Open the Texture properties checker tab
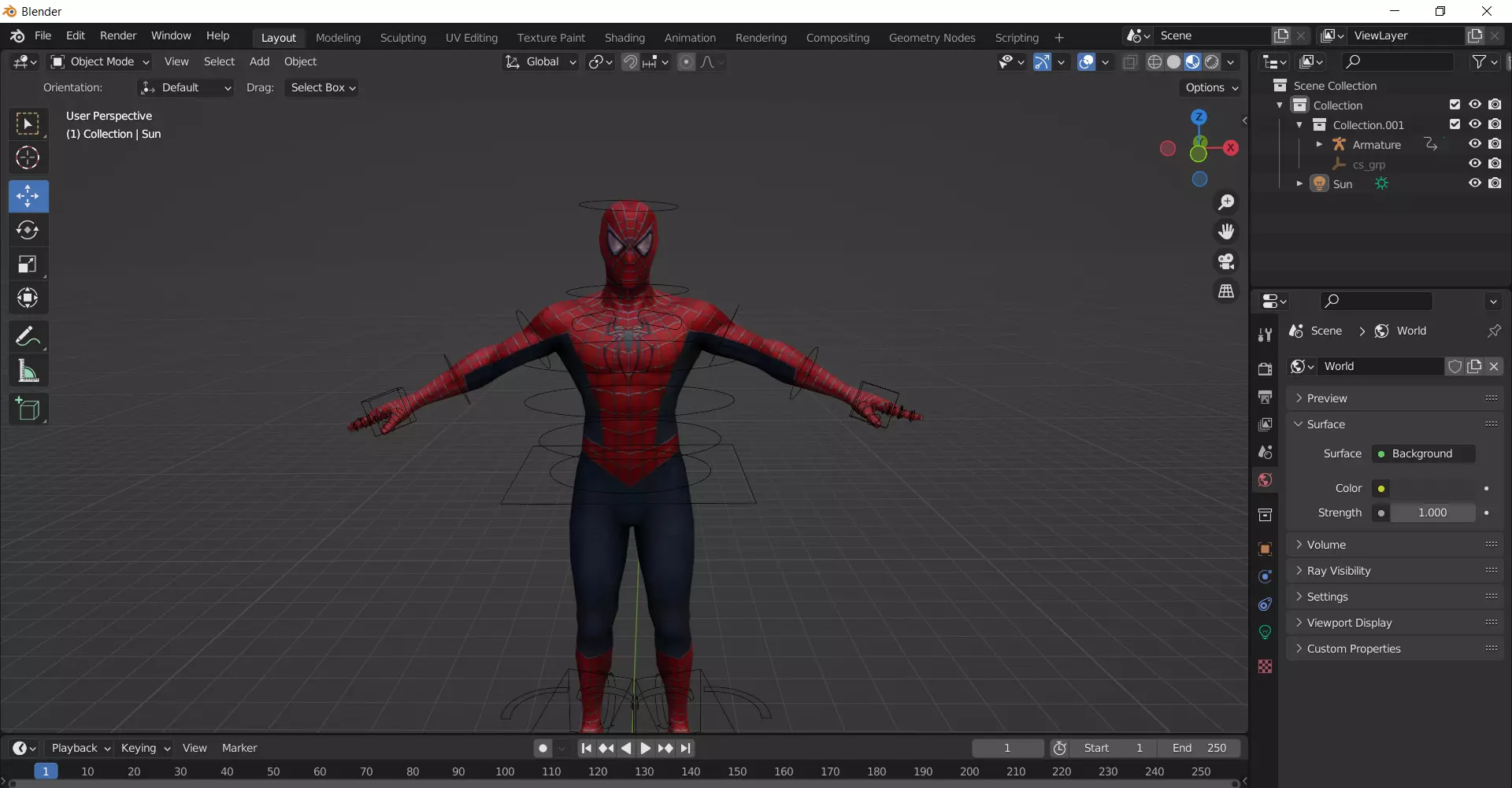Screen dimensions: 1512x788 pyautogui.click(x=1265, y=666)
